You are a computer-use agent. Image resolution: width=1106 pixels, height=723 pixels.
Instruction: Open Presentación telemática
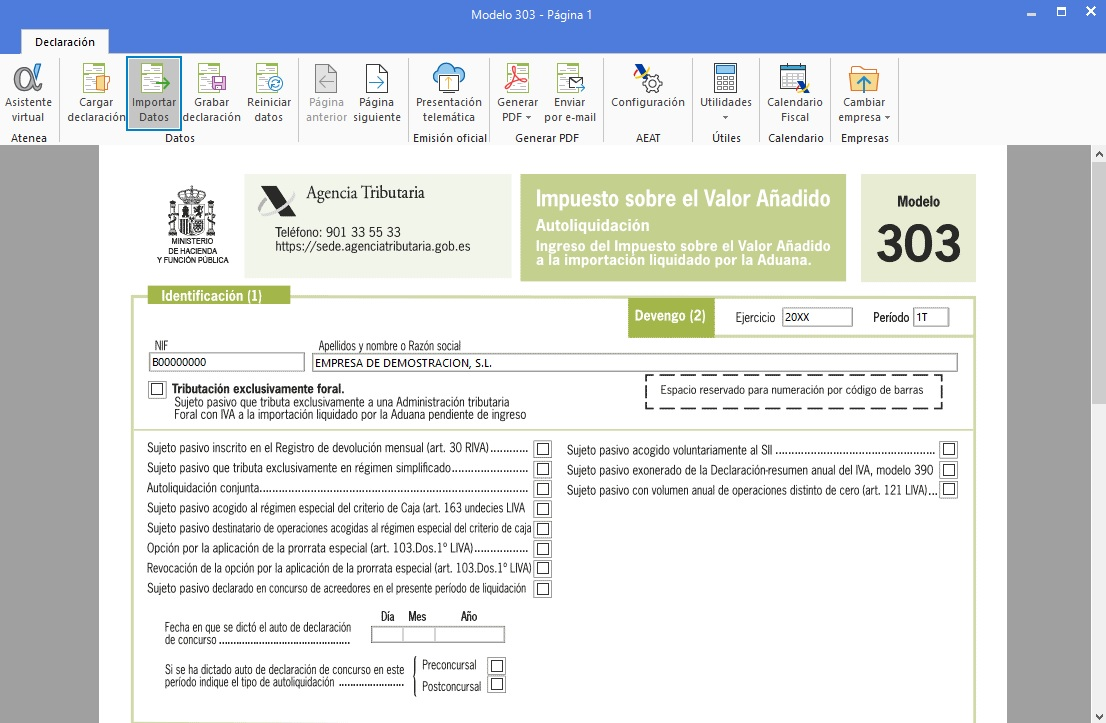(x=449, y=92)
